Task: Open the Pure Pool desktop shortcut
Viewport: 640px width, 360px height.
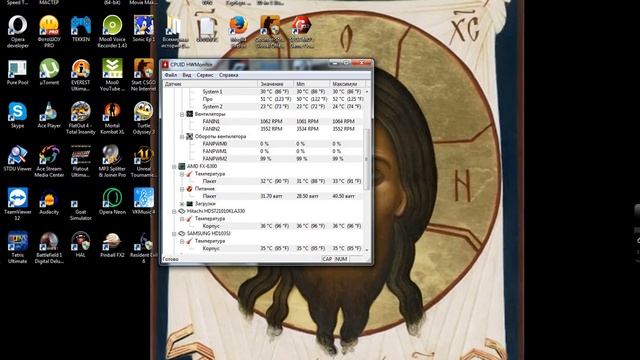Action: coord(18,72)
